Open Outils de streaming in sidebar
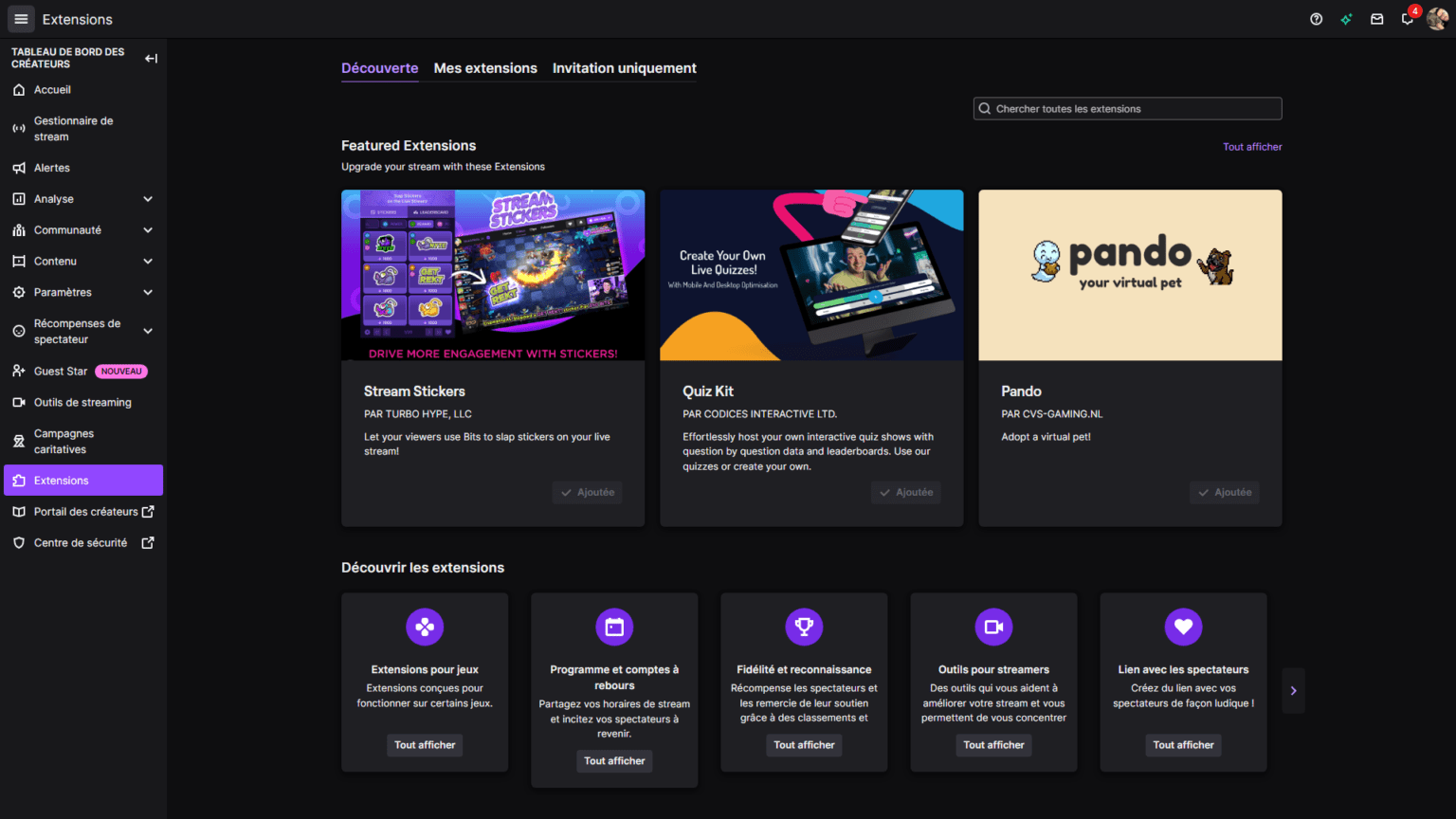Viewport: 1456px width, 819px height. [83, 403]
